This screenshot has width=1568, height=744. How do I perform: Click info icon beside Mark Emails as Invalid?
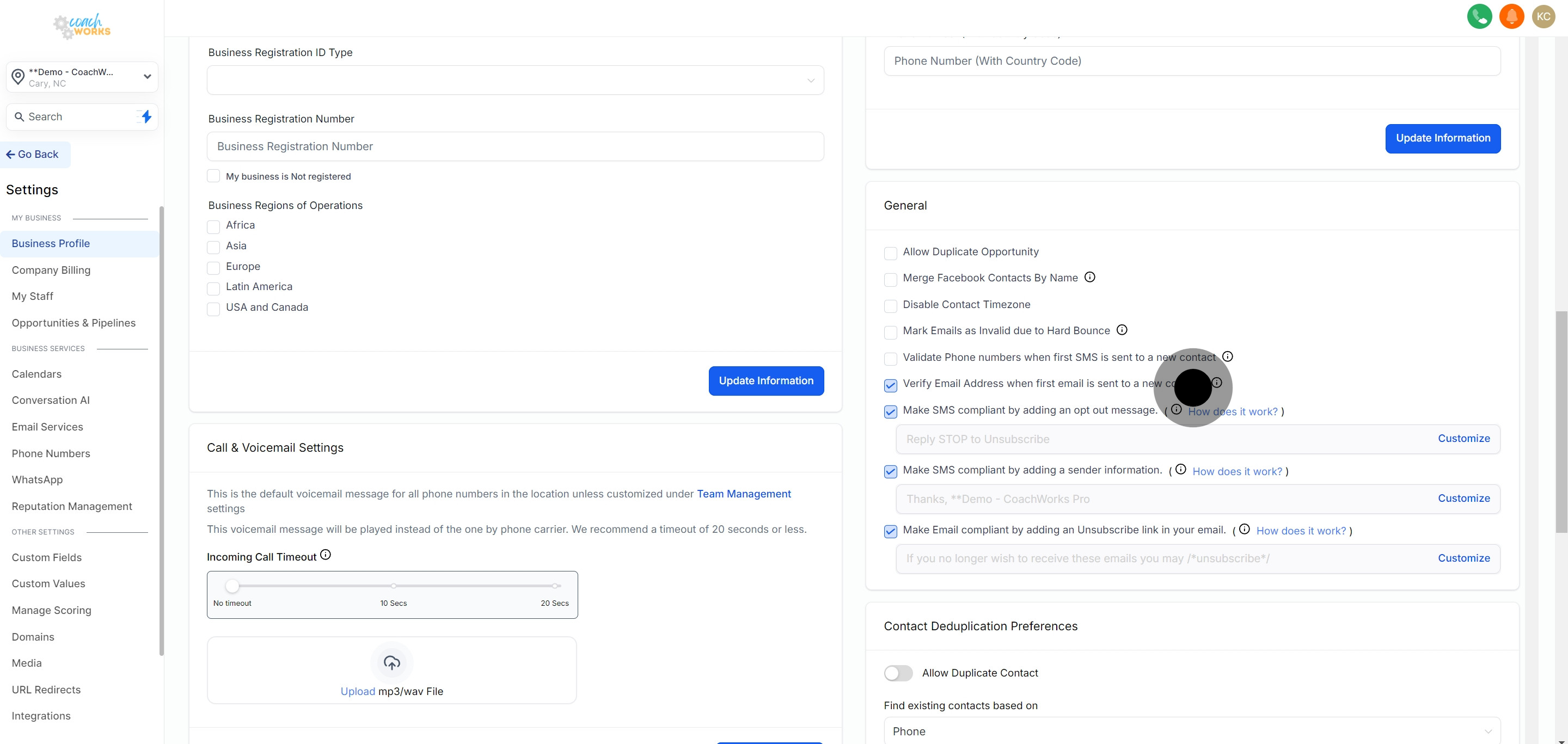tap(1122, 330)
